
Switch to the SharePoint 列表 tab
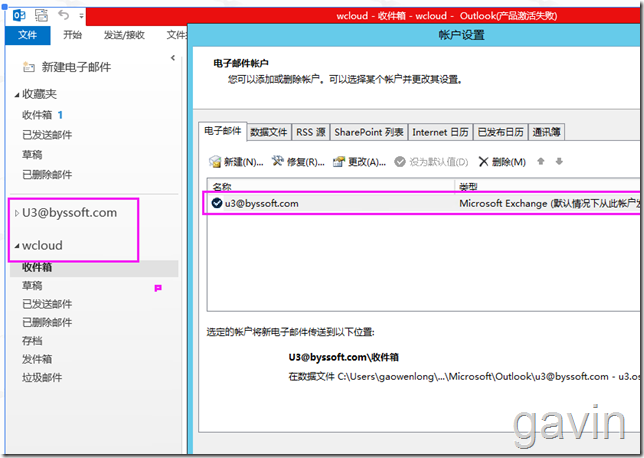(369, 132)
